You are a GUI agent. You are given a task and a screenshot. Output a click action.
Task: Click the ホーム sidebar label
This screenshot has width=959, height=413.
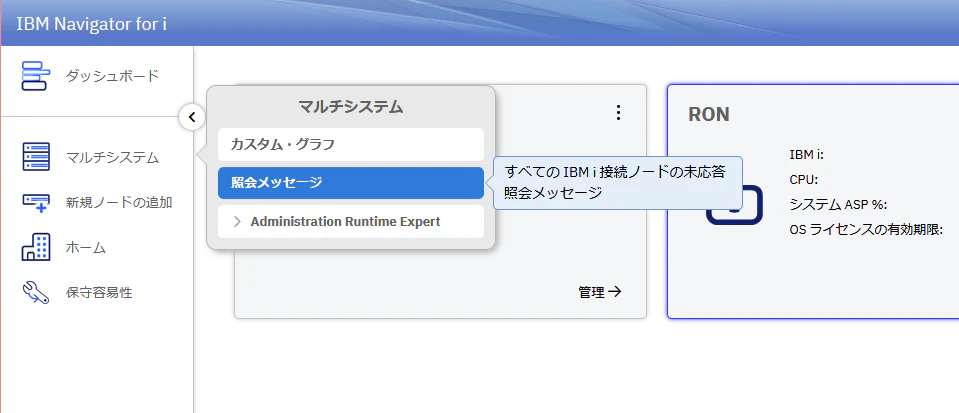coord(86,247)
